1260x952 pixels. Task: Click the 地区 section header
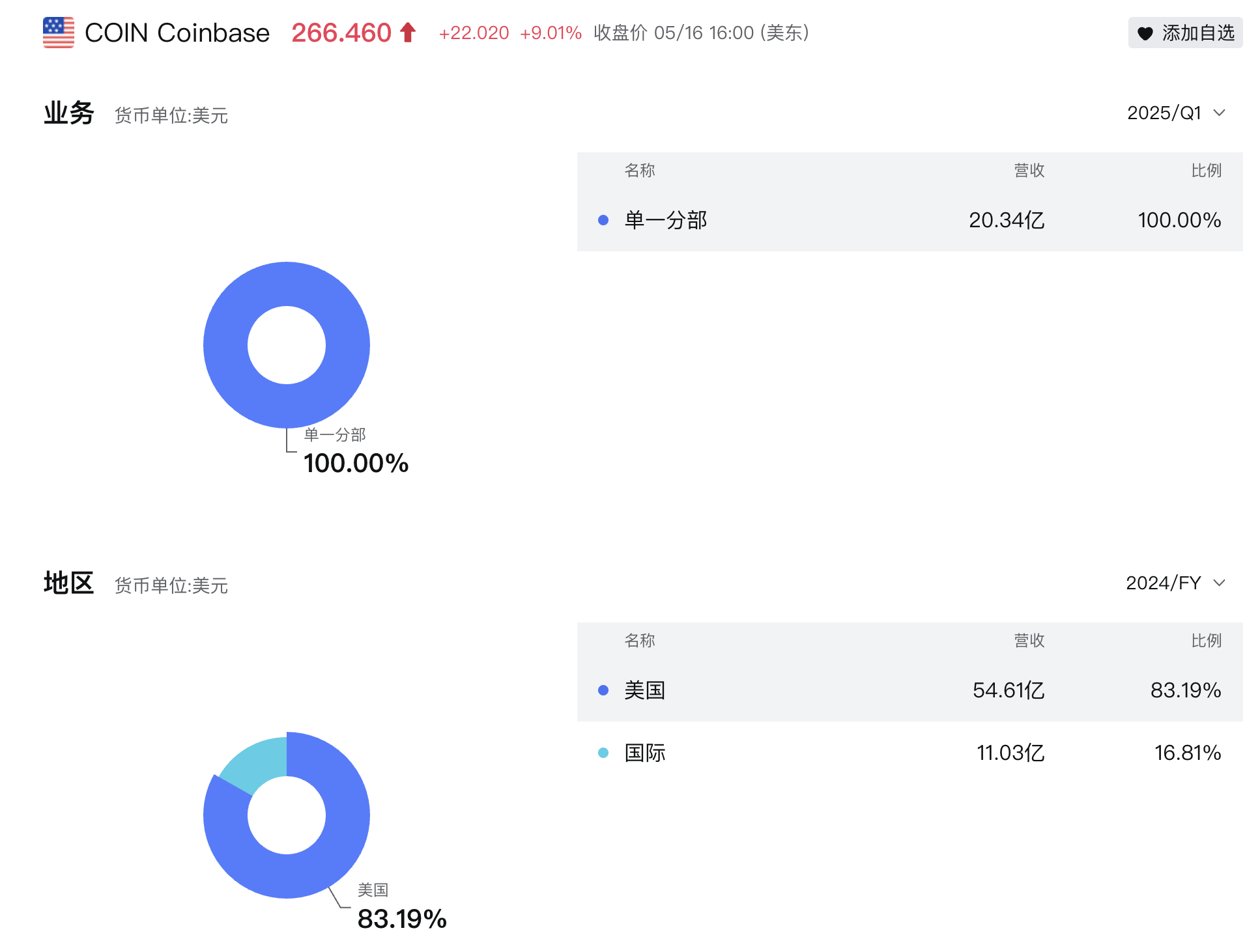(68, 582)
